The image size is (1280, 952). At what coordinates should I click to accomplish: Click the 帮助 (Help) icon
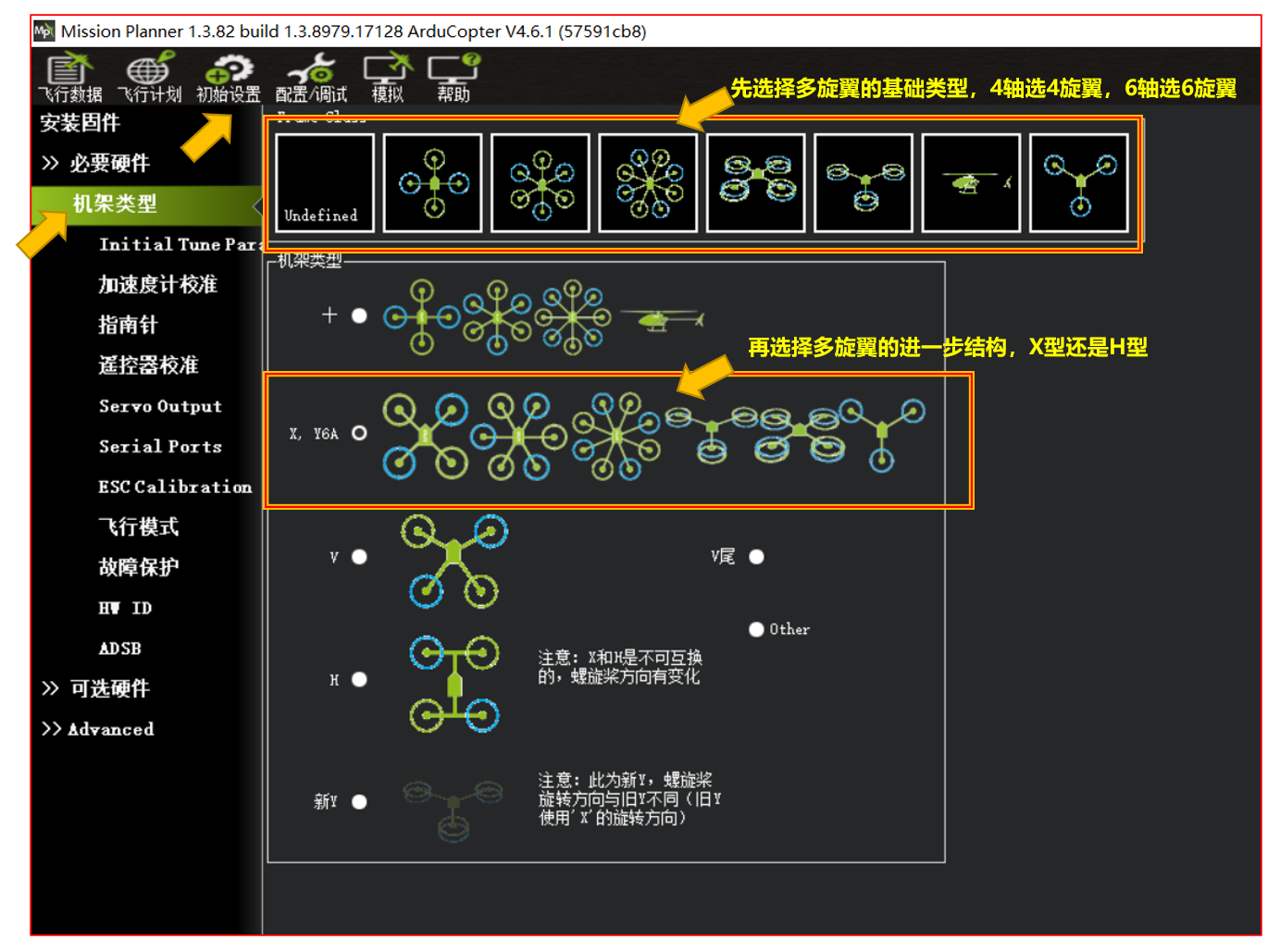point(454,78)
